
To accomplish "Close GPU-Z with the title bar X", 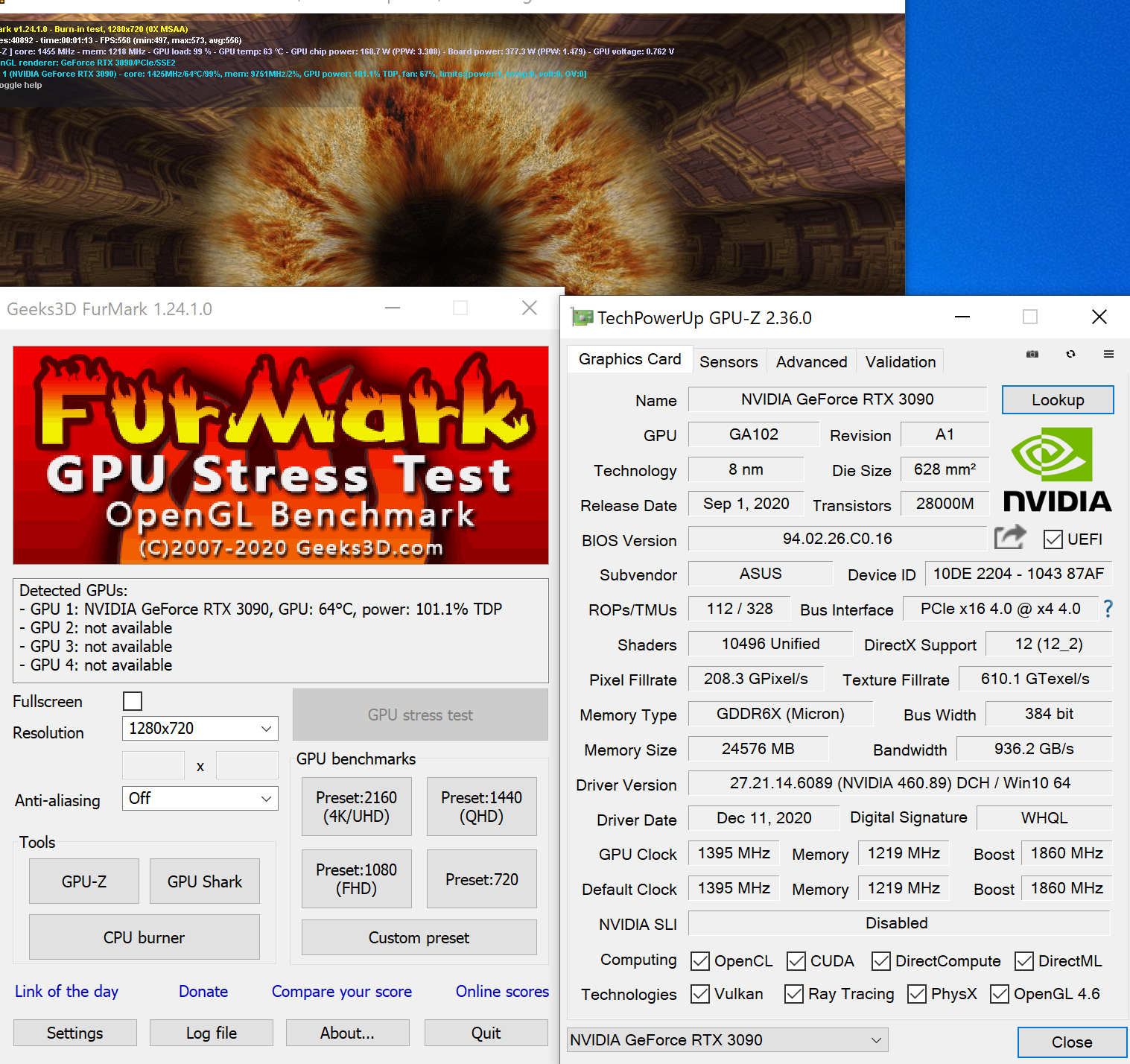I will point(1099,317).
